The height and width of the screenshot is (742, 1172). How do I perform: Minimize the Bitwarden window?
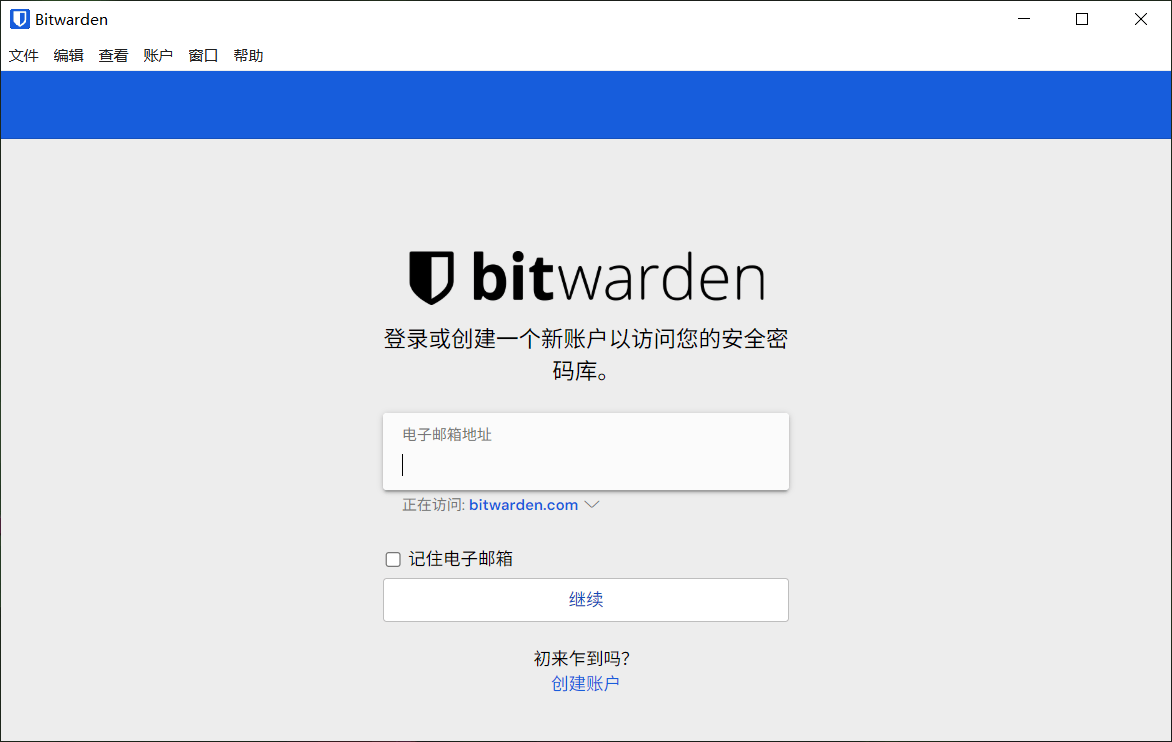1024,19
